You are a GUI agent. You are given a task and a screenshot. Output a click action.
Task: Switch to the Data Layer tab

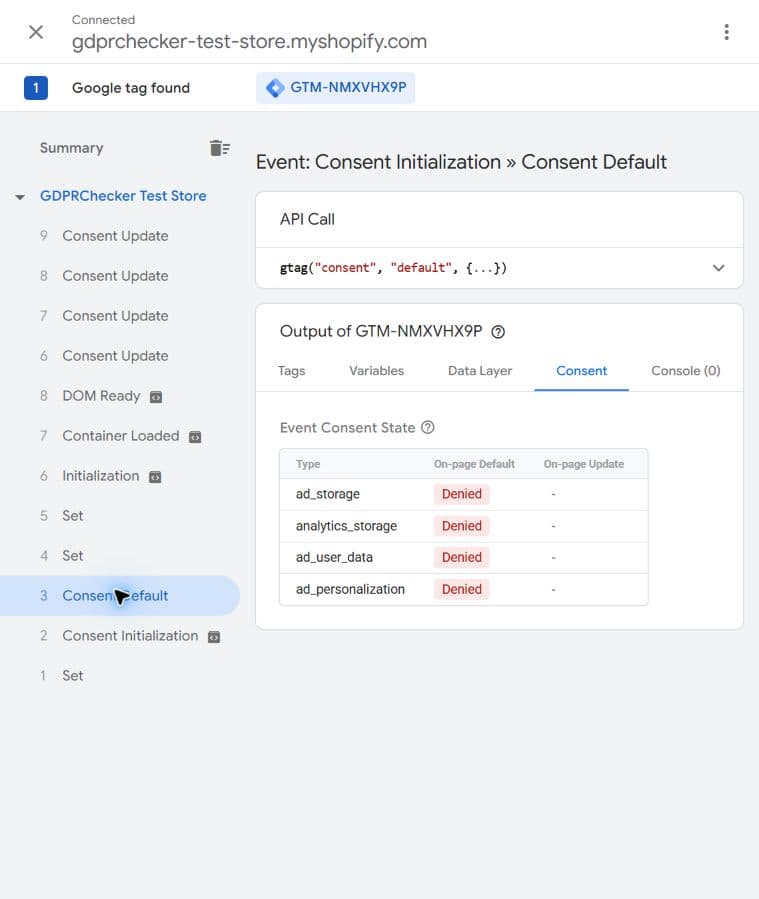[480, 371]
